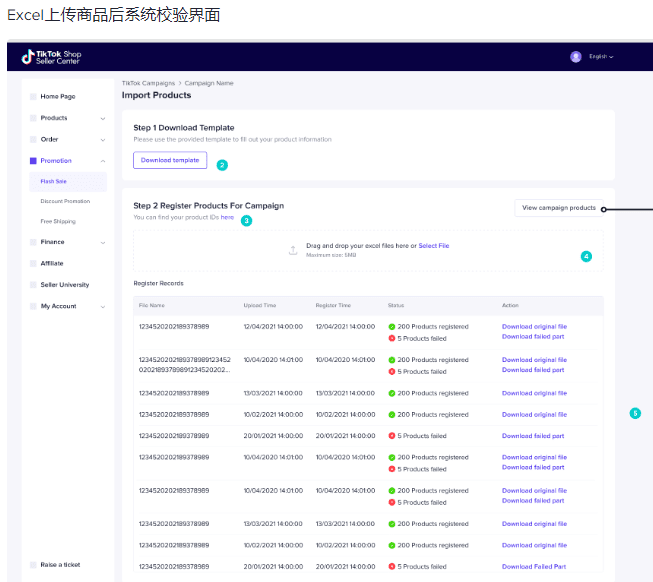Screen dimensions: 653x582
Task: Open the user avatar profile icon
Action: pyautogui.click(x=576, y=57)
